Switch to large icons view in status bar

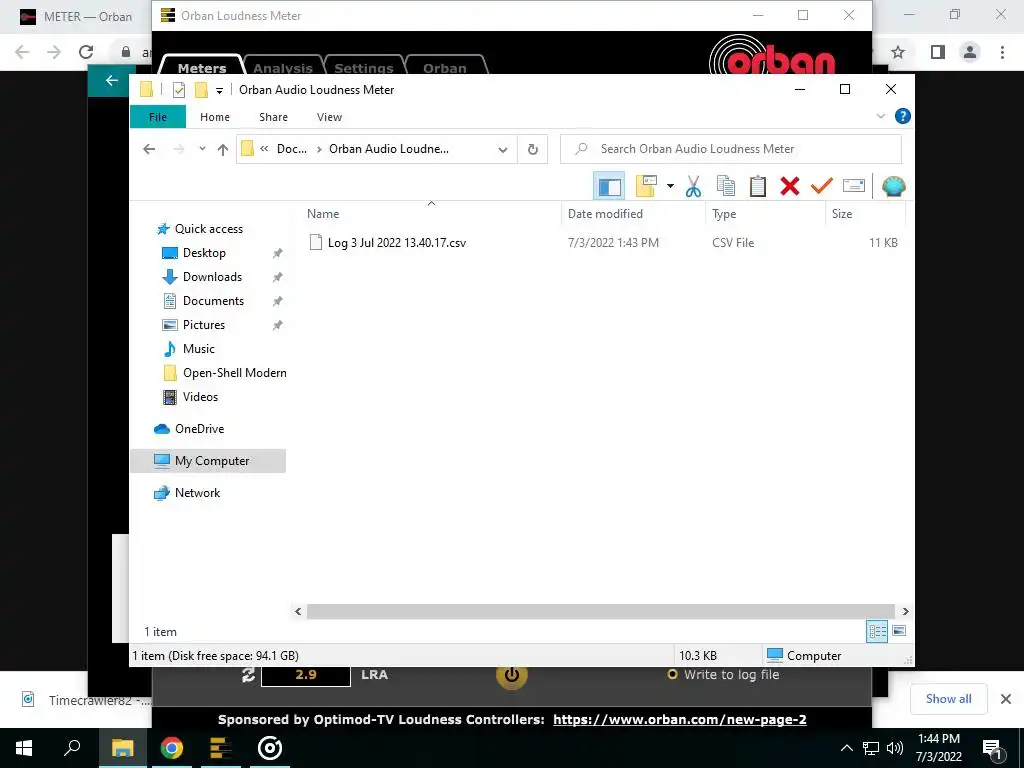click(899, 631)
